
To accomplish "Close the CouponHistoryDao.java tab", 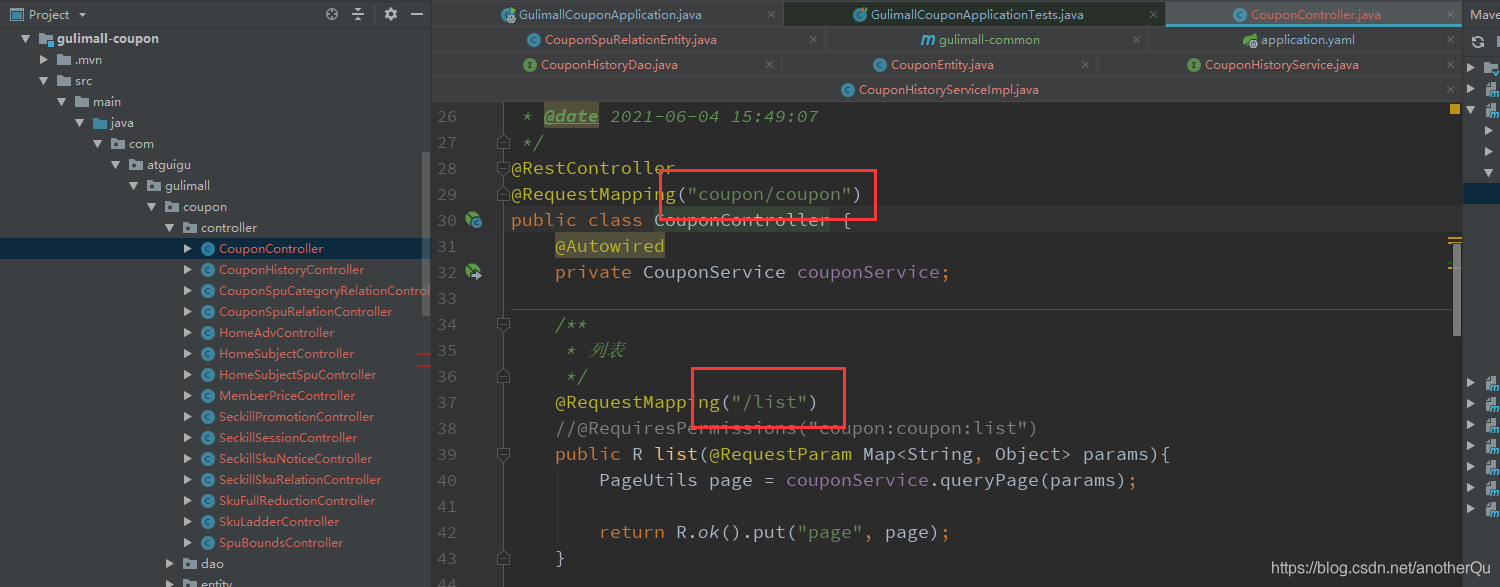I will pos(769,65).
